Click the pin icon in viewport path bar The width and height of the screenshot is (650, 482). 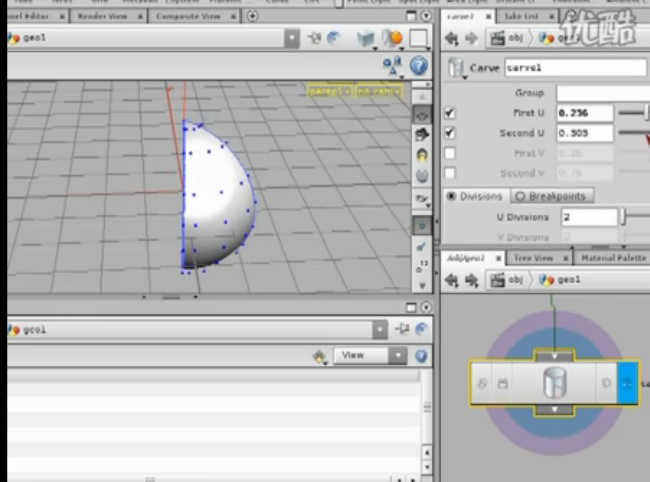tap(316, 38)
